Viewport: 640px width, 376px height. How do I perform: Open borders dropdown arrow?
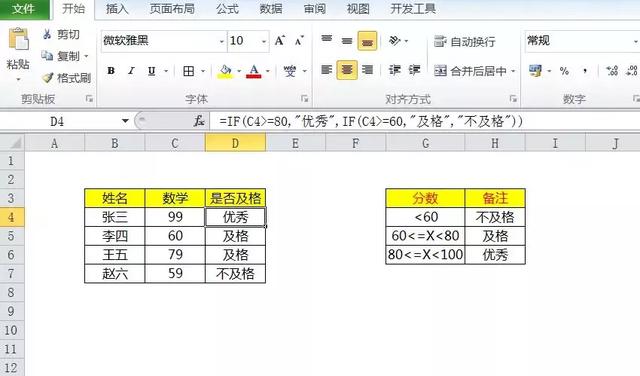pyautogui.click(x=203, y=71)
